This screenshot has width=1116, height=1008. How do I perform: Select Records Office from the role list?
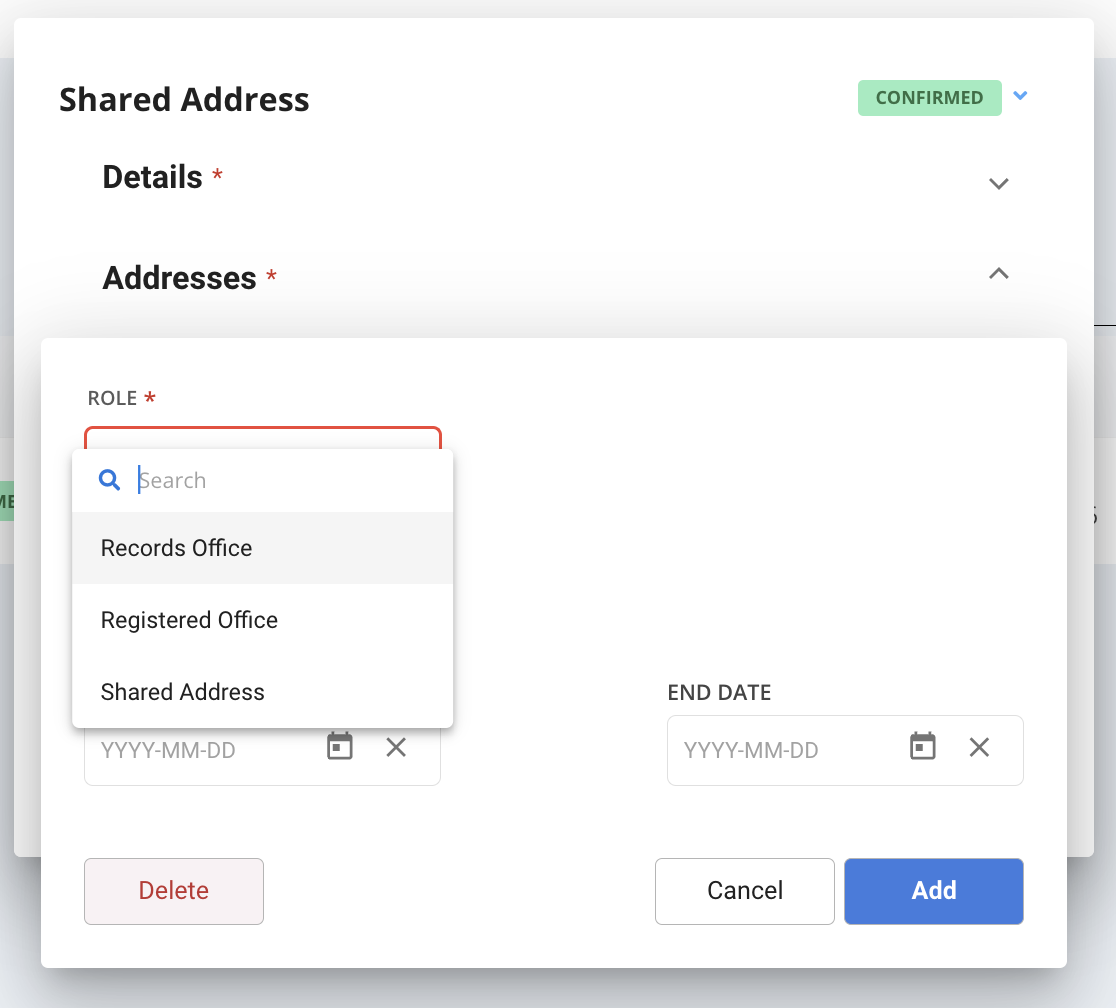[176, 548]
